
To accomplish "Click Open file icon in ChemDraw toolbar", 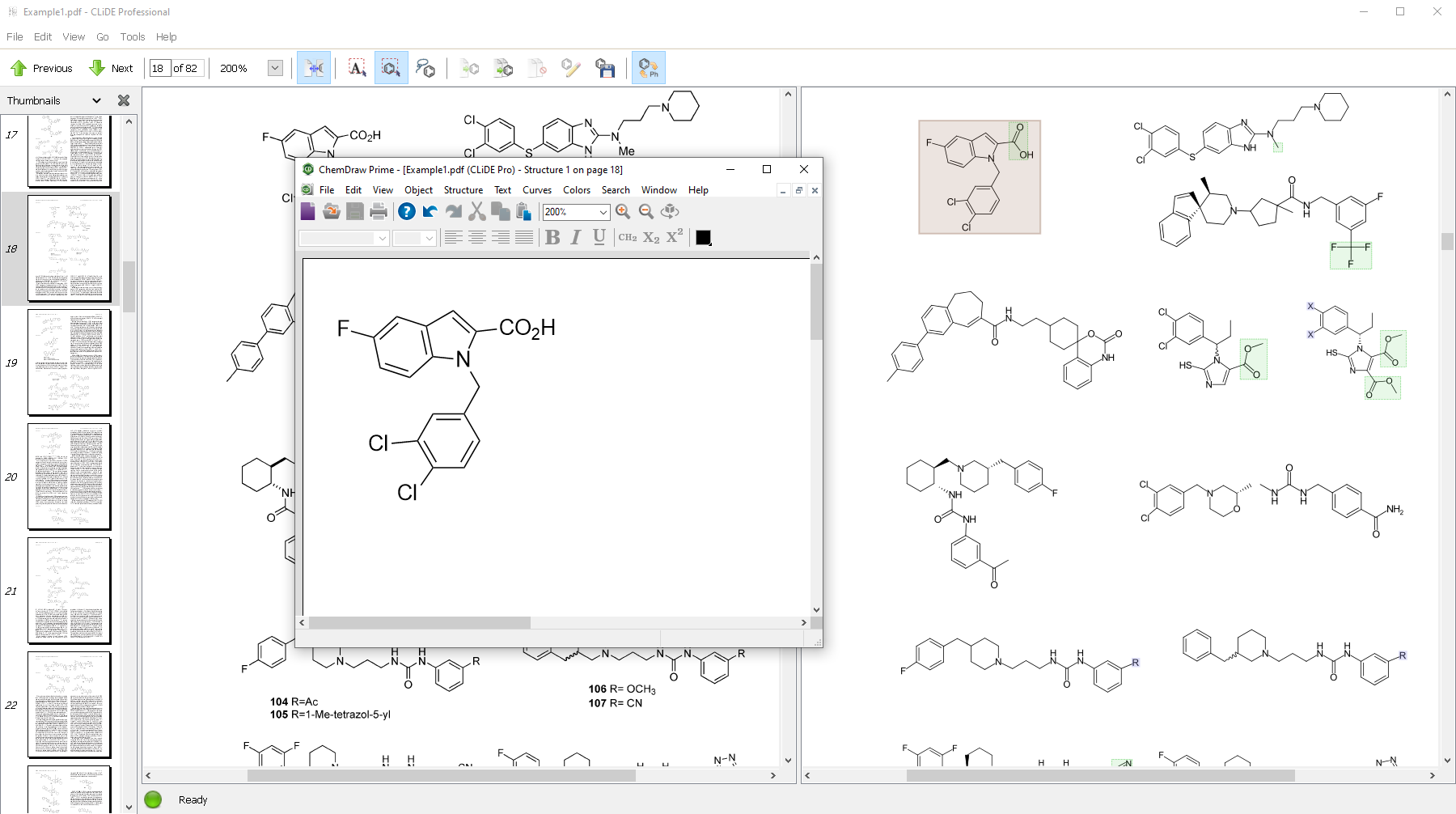I will coord(331,211).
